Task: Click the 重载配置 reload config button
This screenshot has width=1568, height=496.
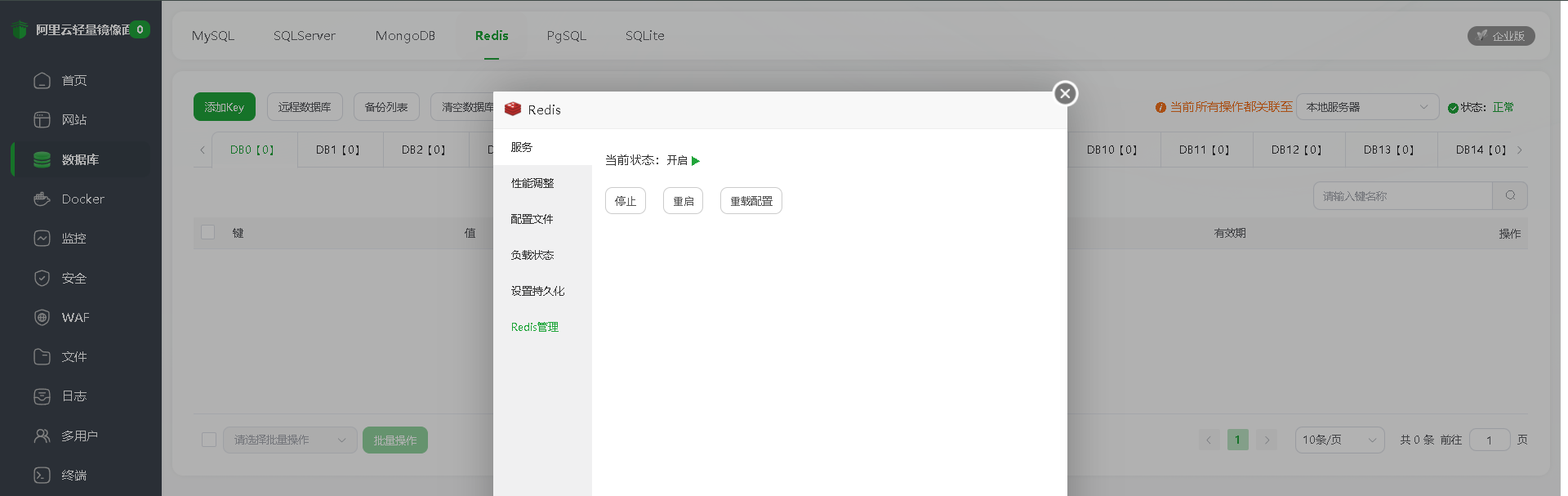Action: (x=751, y=201)
